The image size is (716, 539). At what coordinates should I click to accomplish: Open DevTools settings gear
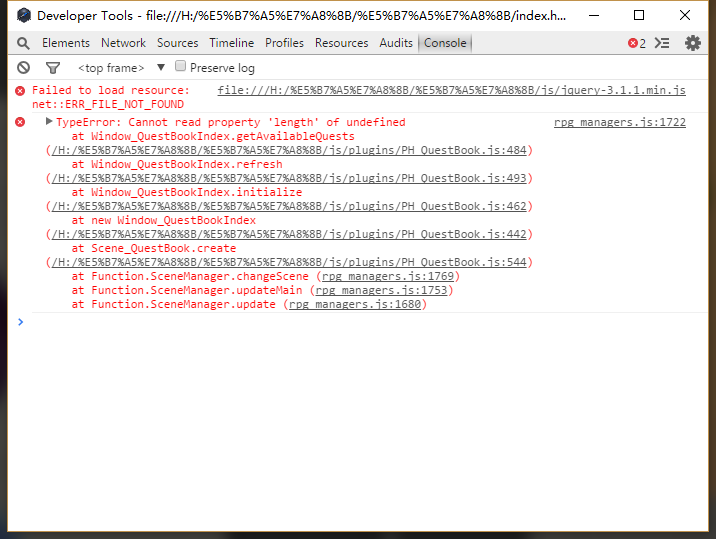[x=693, y=43]
